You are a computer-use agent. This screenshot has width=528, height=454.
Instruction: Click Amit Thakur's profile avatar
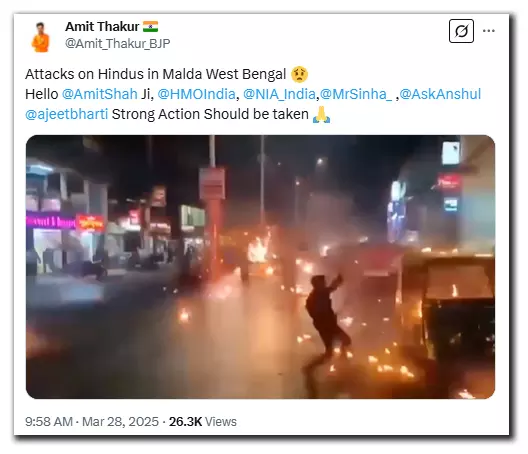[41, 37]
